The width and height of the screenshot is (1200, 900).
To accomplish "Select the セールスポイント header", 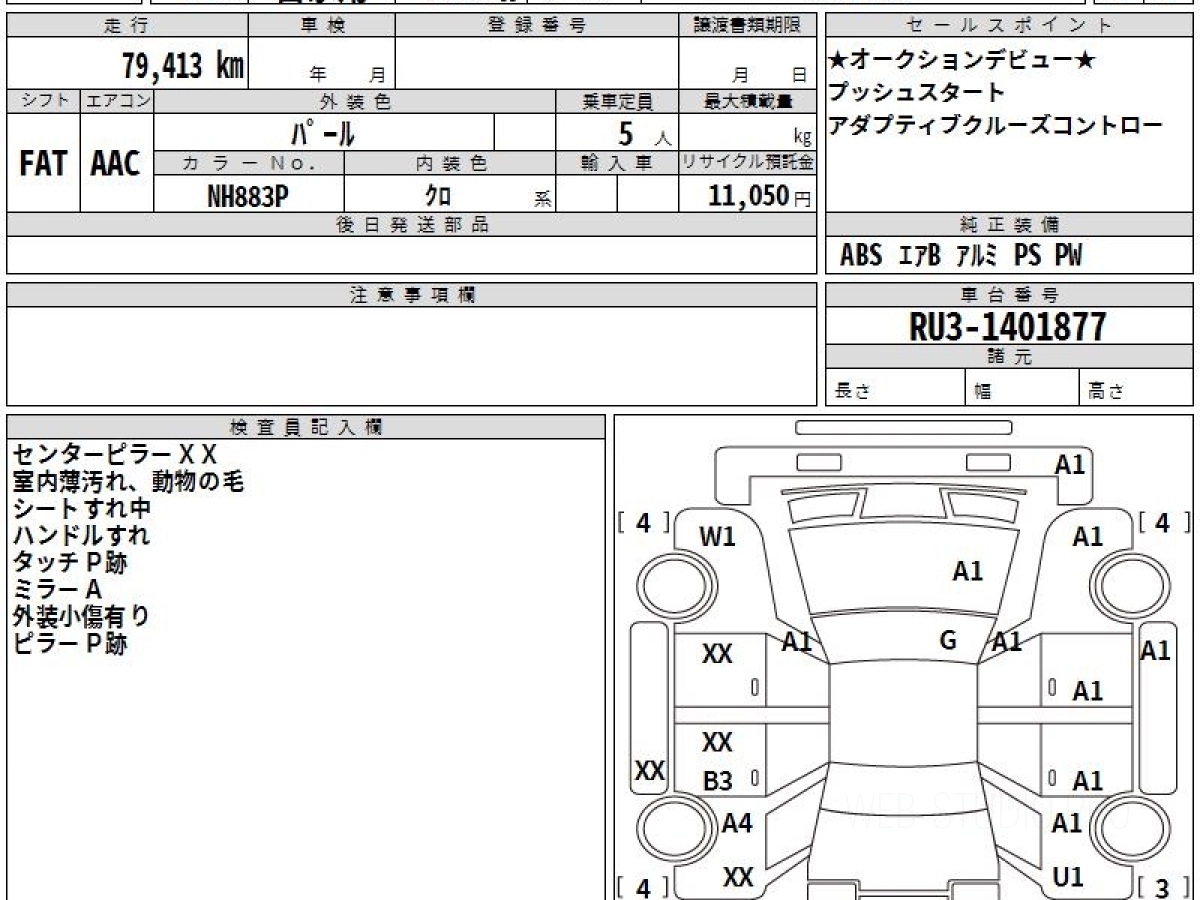I will pyautogui.click(x=1009, y=26).
